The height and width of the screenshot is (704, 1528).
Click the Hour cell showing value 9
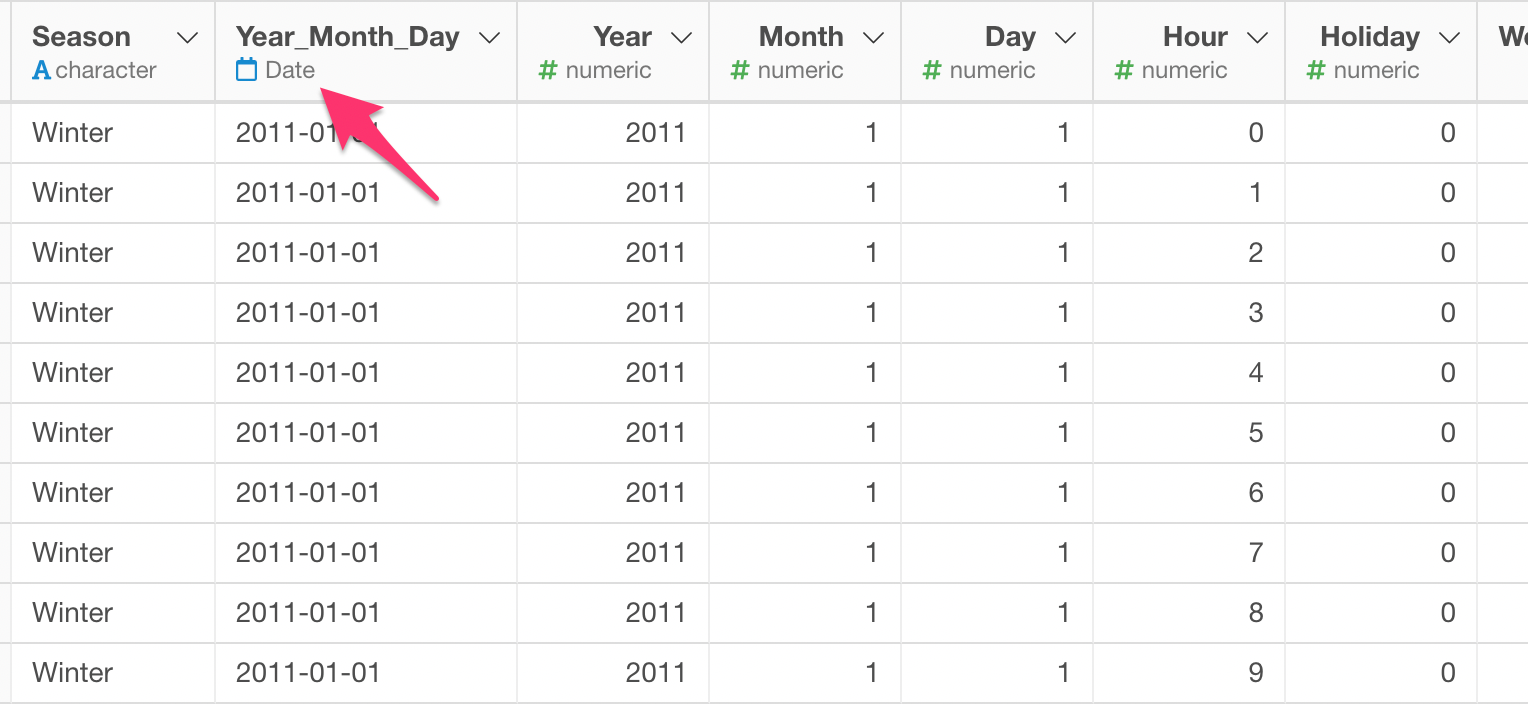pyautogui.click(x=1189, y=673)
